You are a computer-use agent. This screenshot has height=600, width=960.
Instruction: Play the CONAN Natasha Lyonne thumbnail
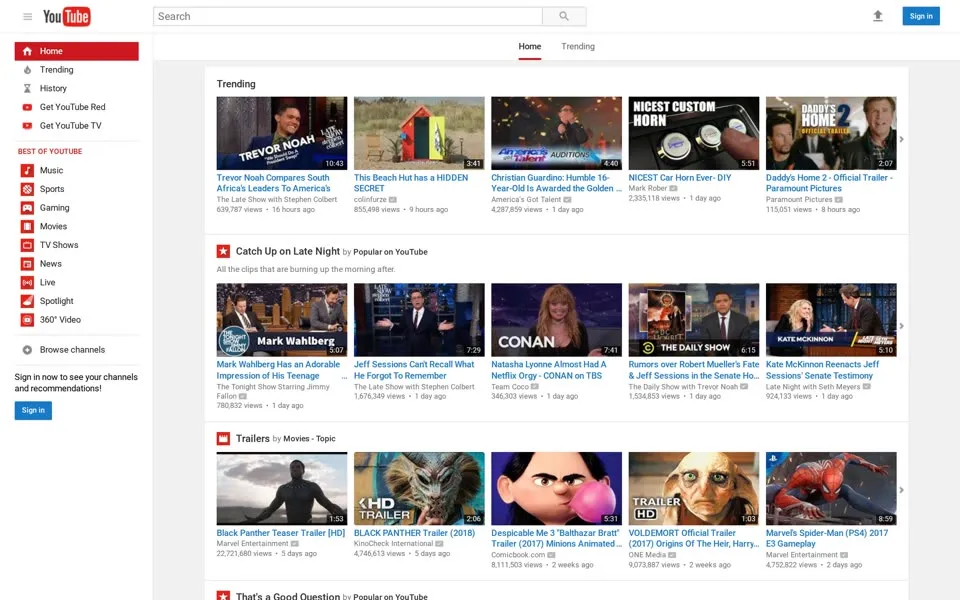click(x=557, y=320)
